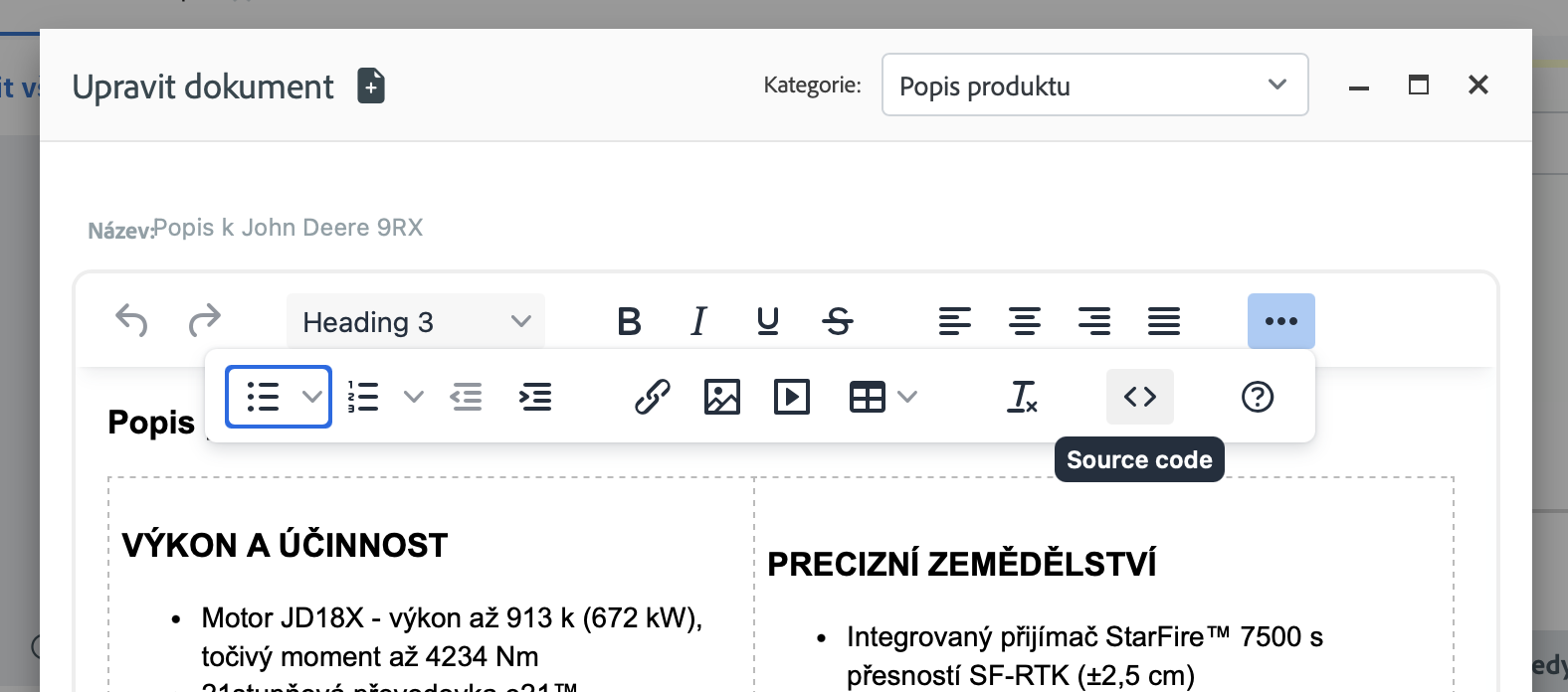The width and height of the screenshot is (1568, 692).
Task: Expand numbered list style options
Action: click(x=414, y=397)
